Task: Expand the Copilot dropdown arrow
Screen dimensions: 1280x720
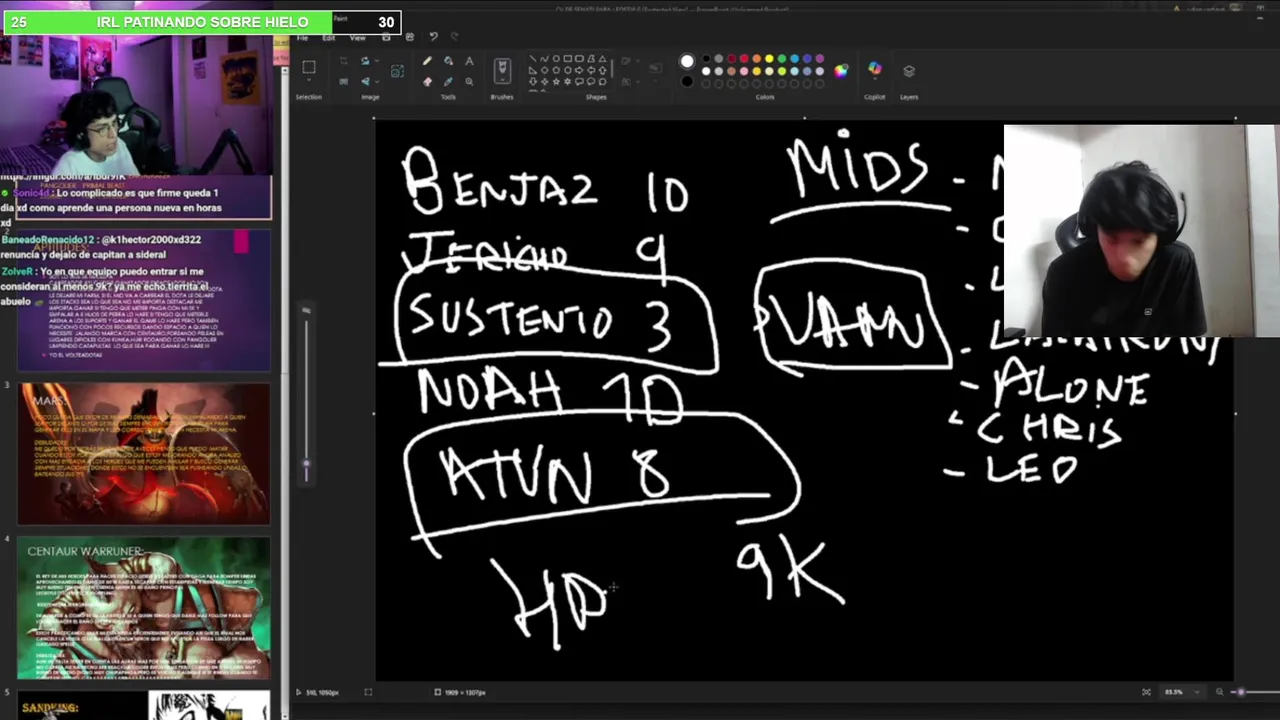Action: point(875,79)
